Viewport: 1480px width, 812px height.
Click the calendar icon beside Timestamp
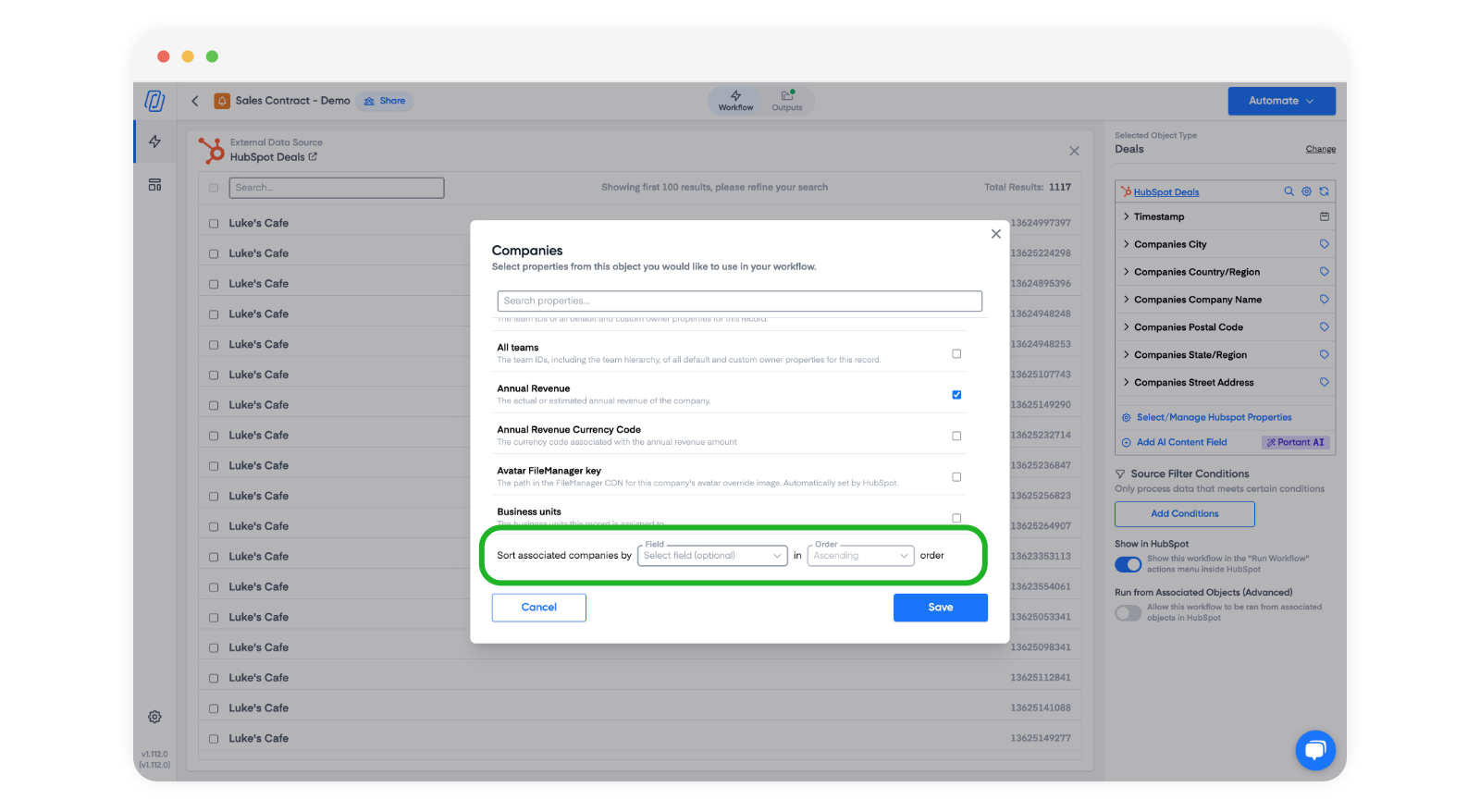tap(1324, 216)
